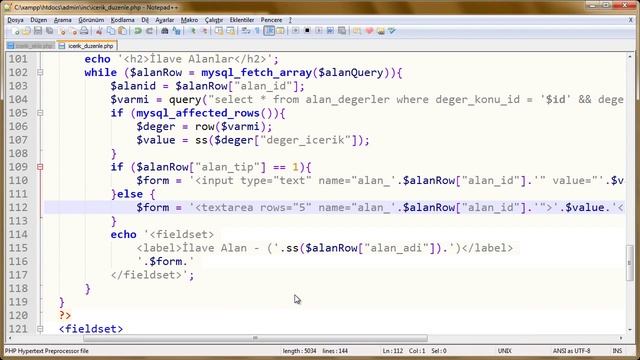Image resolution: width=640 pixels, height=360 pixels.
Task: Click the horizontal scrollbar thumb
Action: [256, 338]
